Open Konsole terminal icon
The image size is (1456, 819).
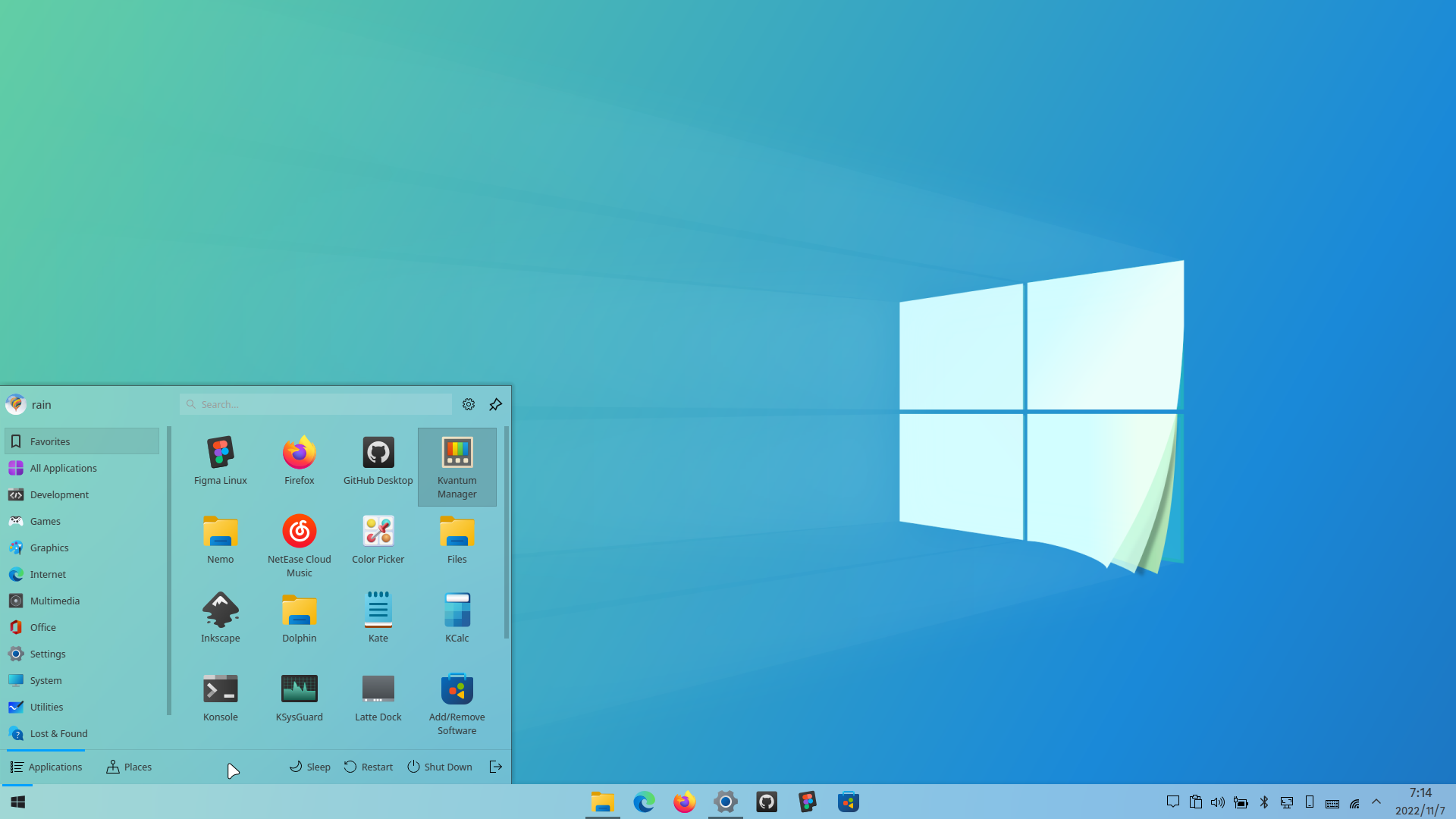coord(220,696)
